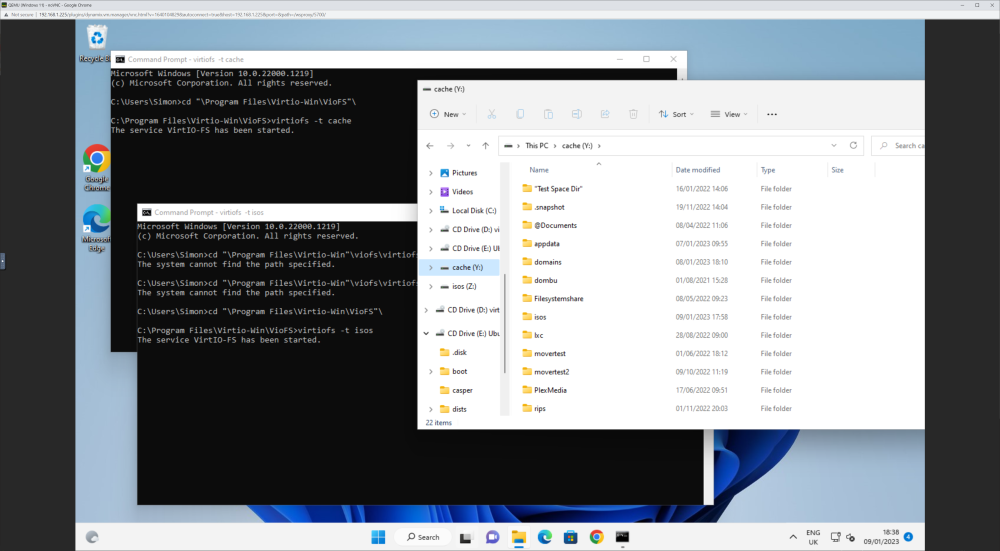Select the @Documents folder

click(x=555, y=225)
